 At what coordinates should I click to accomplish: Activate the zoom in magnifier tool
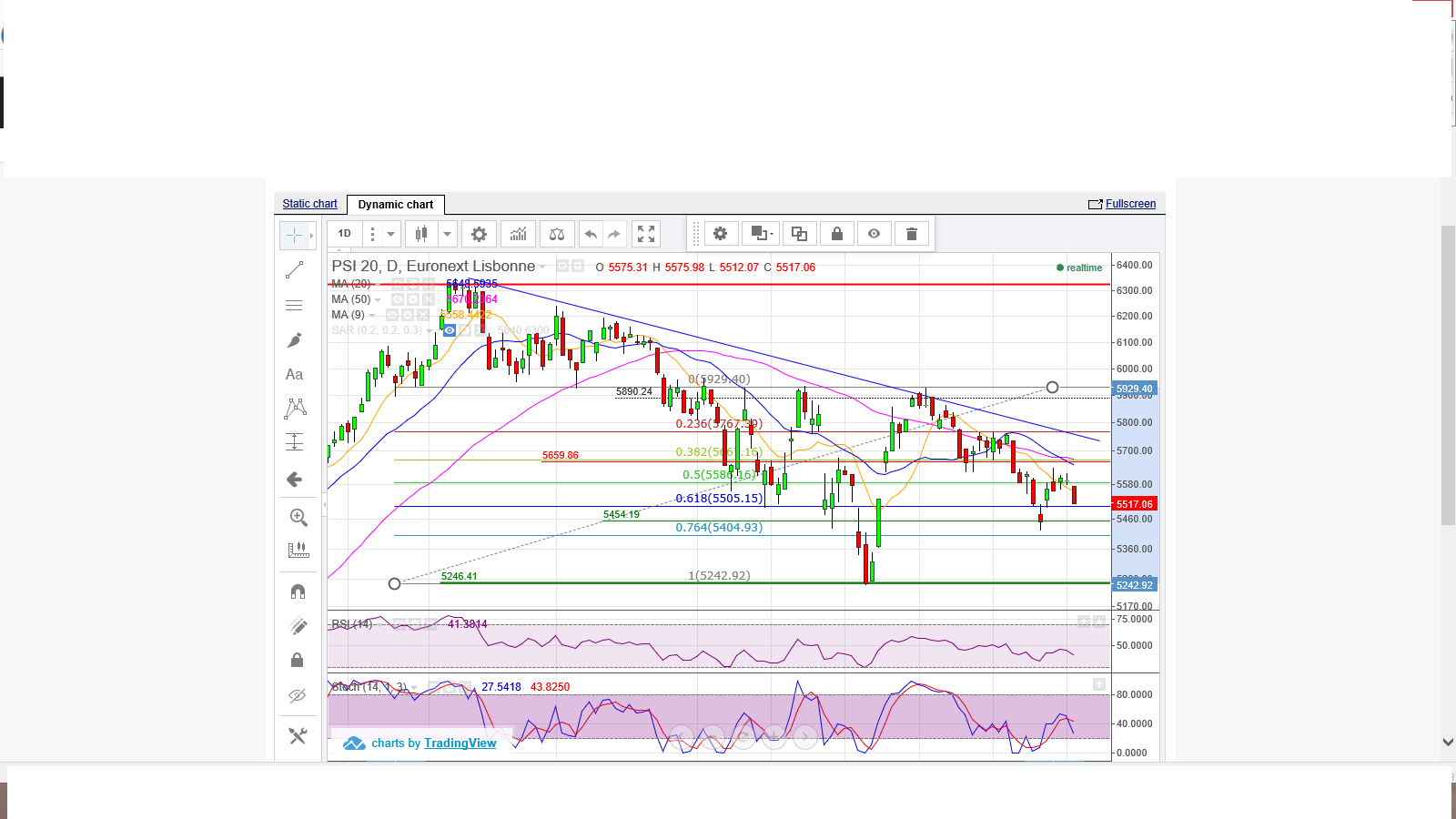298,518
